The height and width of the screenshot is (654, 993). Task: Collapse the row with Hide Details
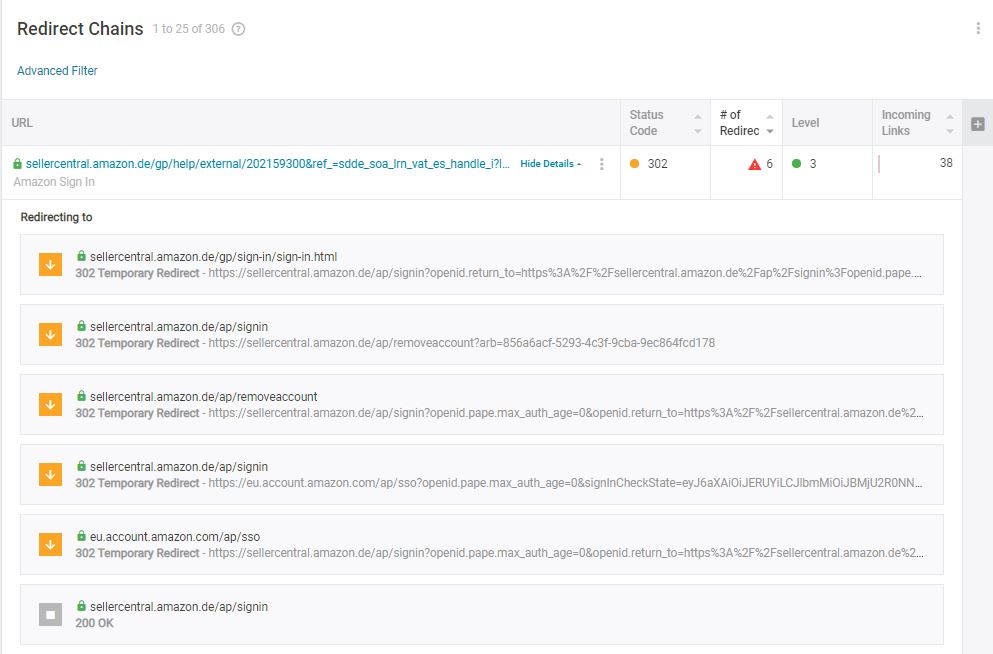[550, 164]
